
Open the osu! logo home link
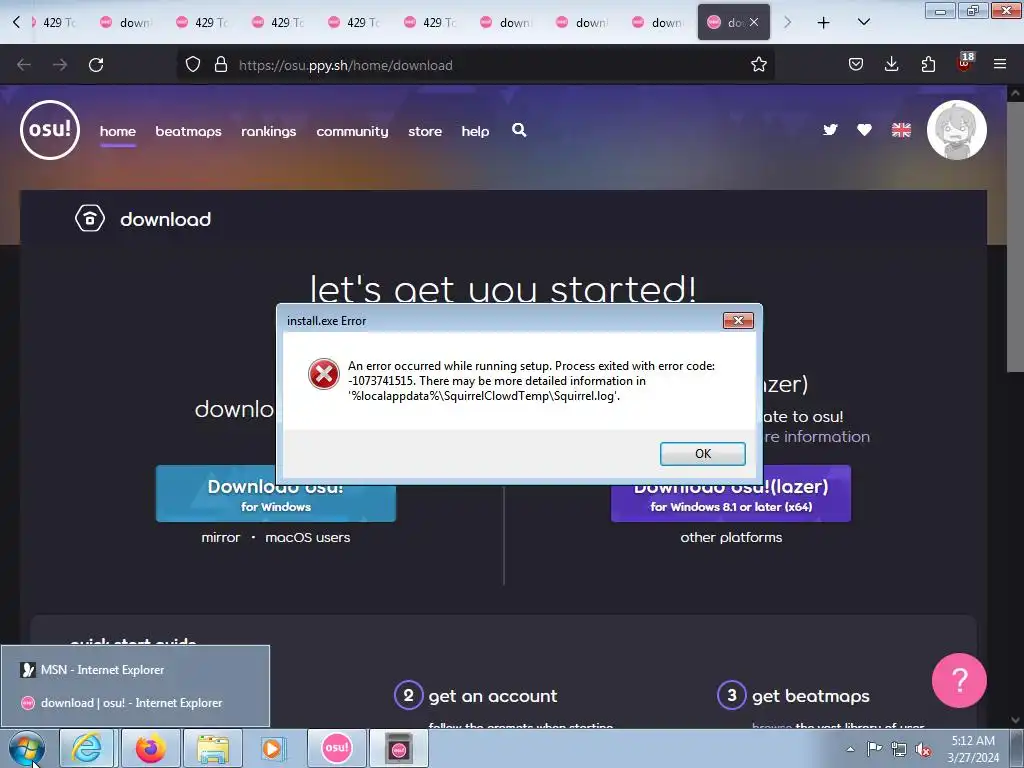click(50, 130)
